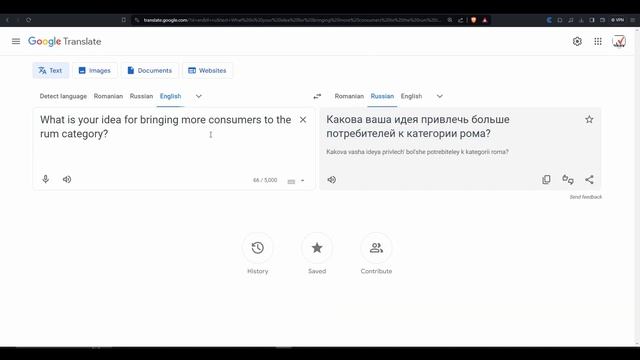Open browser downloads icon

(581, 20)
